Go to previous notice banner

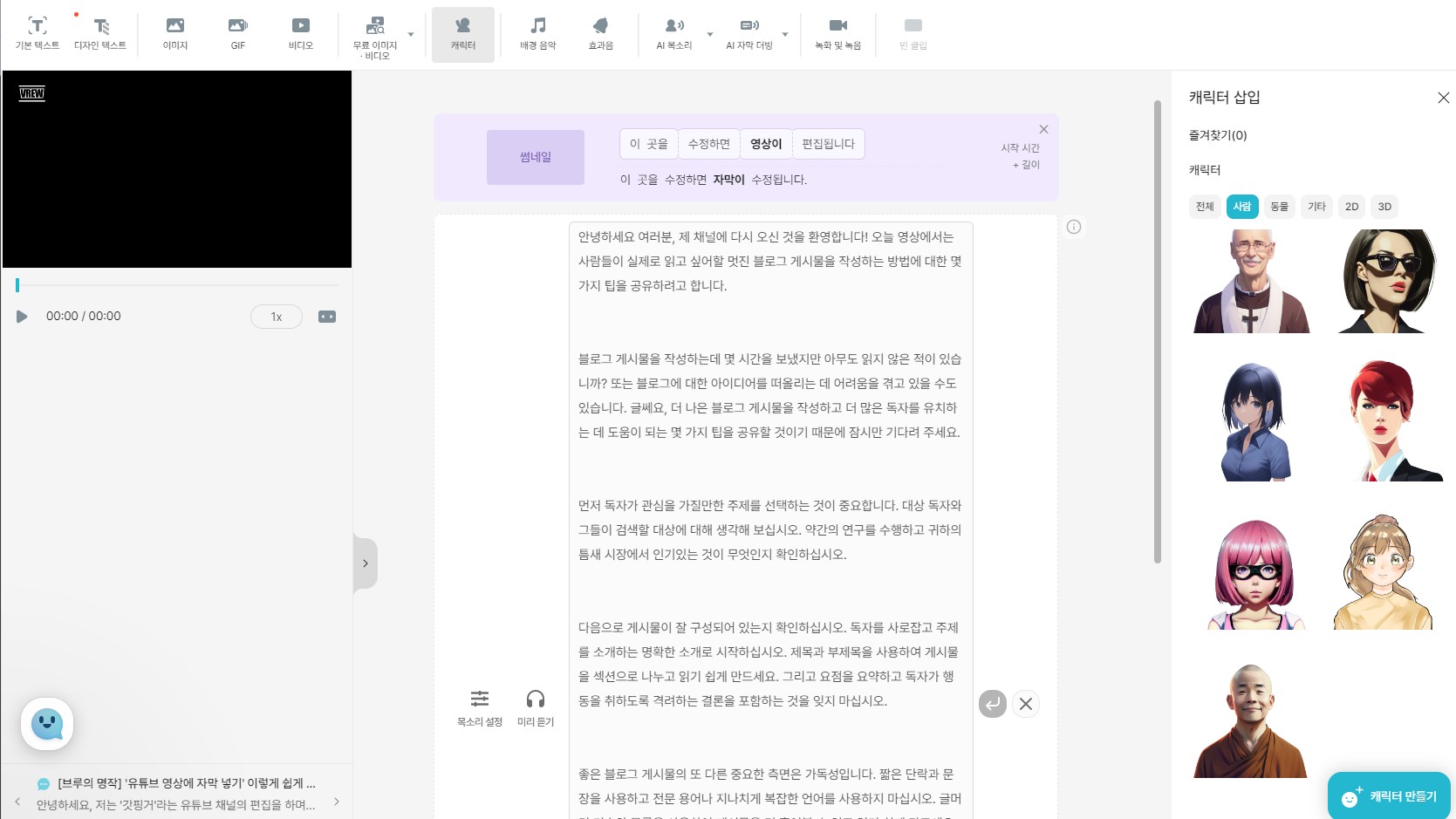17,802
